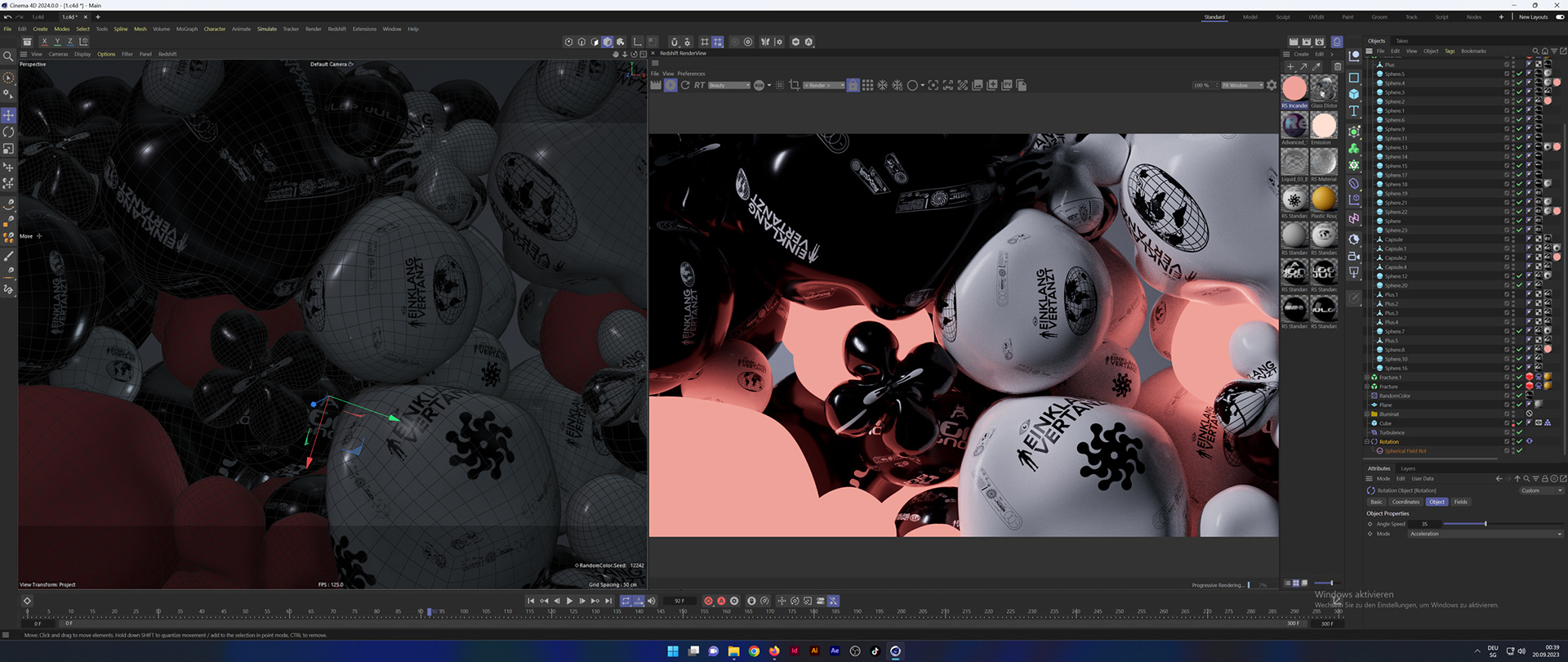Go to the end of the animation
The height and width of the screenshot is (662, 1568).
coord(608,601)
